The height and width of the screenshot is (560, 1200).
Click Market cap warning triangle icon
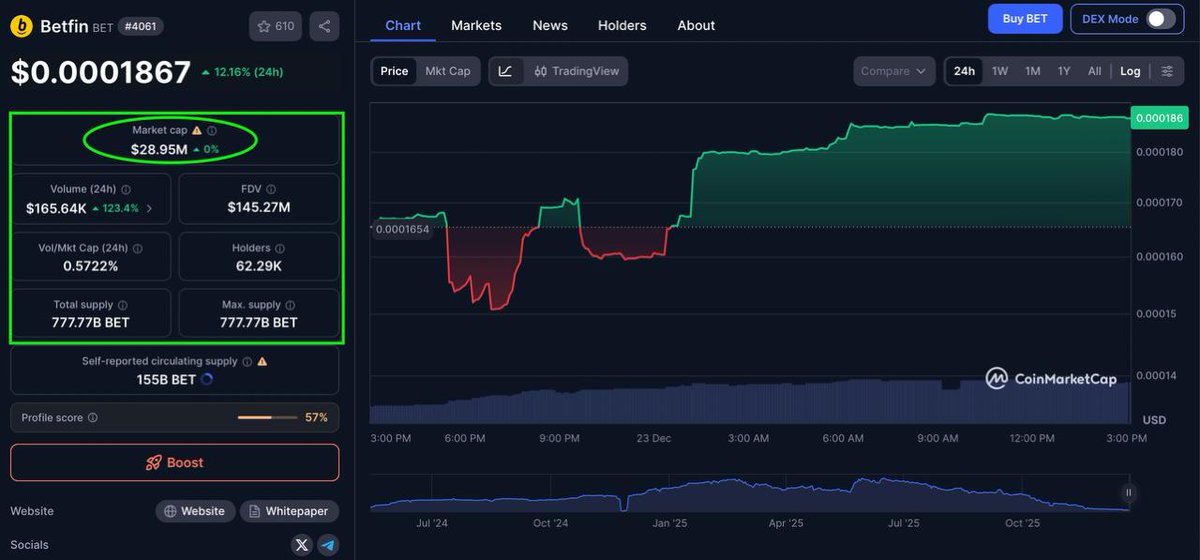197,130
